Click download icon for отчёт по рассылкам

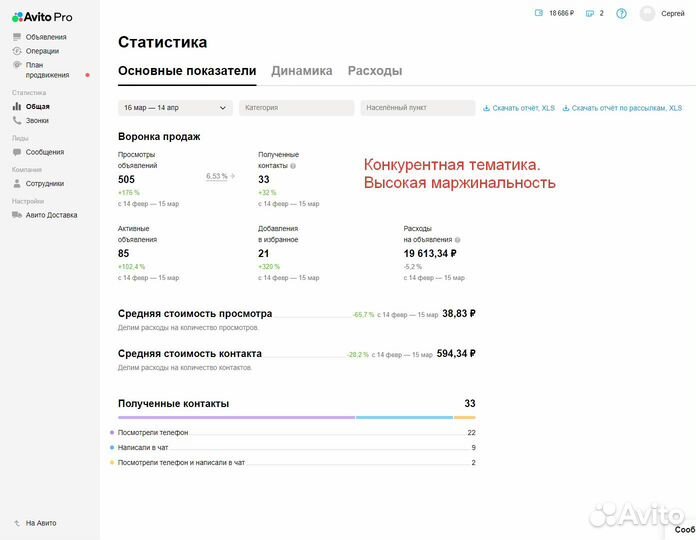tap(566, 108)
